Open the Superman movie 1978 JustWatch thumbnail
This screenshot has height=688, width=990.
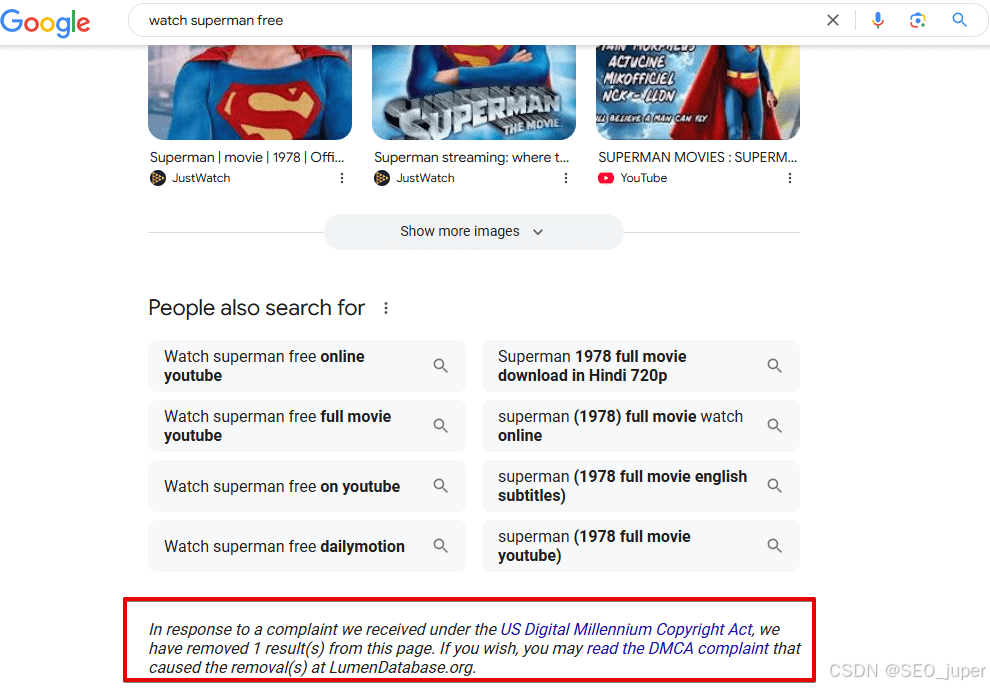250,92
